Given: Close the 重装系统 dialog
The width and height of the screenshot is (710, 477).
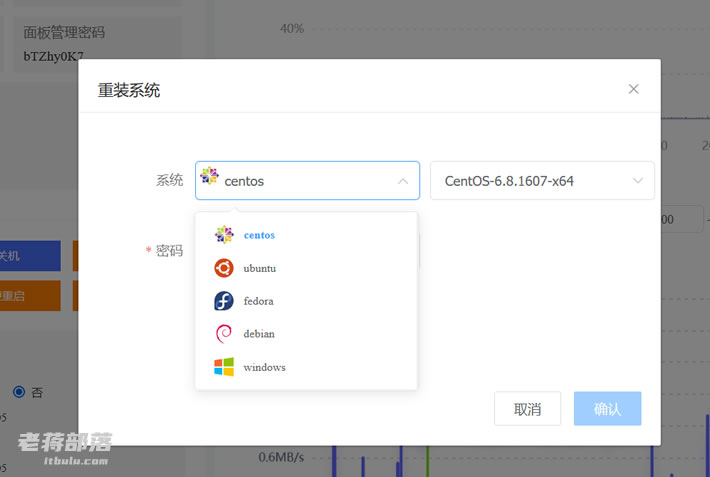Looking at the screenshot, I should pyautogui.click(x=633, y=89).
